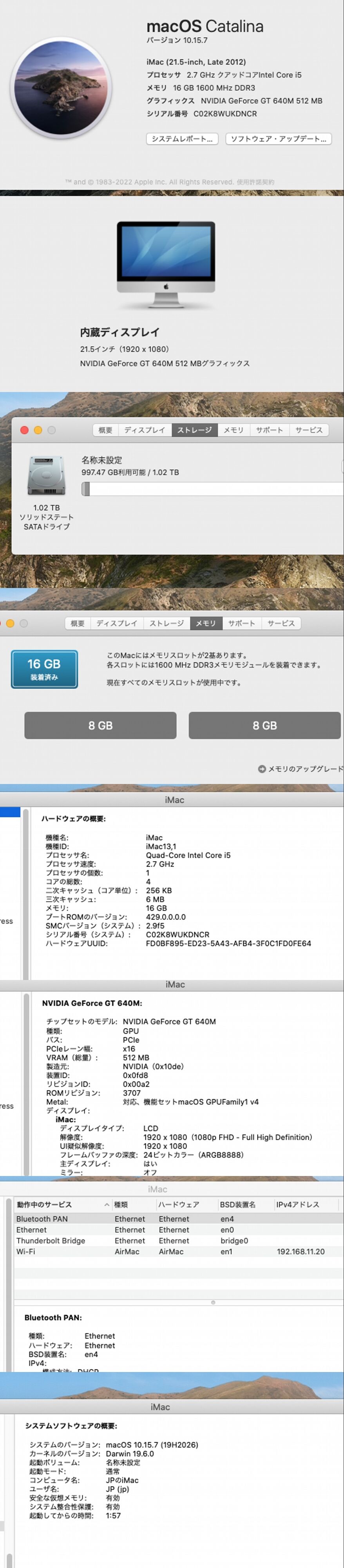The image size is (344, 1568).
Task: Select the left 8 GB memory slot
Action: tap(100, 726)
